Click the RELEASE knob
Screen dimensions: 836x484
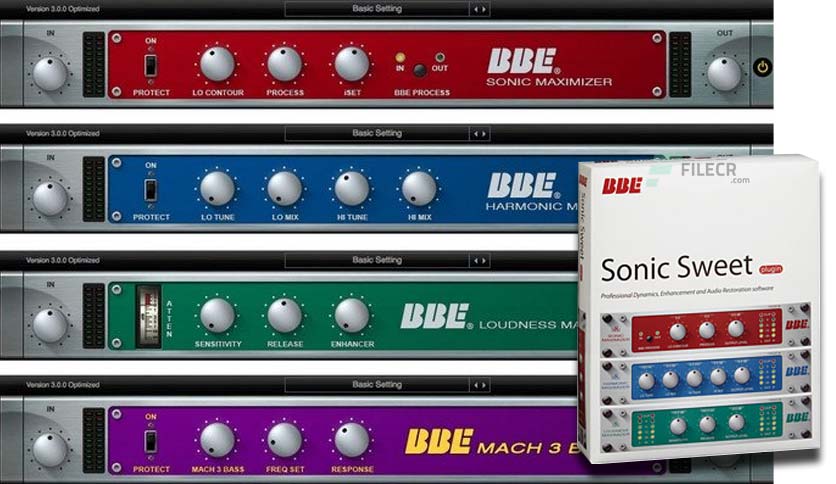[x=284, y=315]
